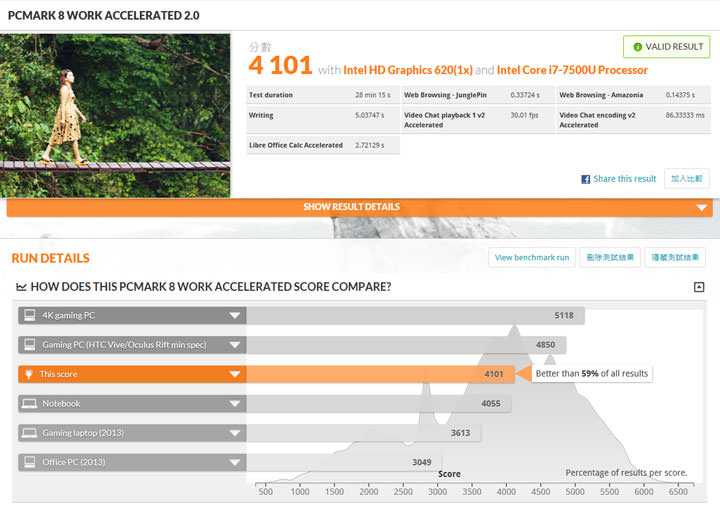
Task: Collapse the score comparison panel with corner toggle
Action: point(698,288)
